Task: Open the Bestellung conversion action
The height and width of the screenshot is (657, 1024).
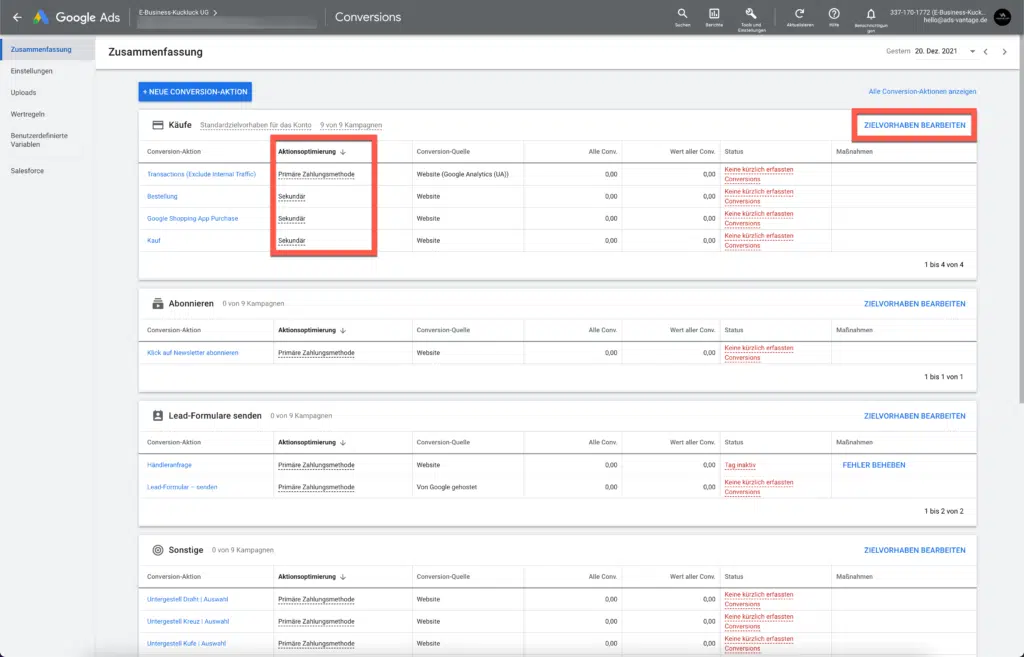Action: pos(162,197)
